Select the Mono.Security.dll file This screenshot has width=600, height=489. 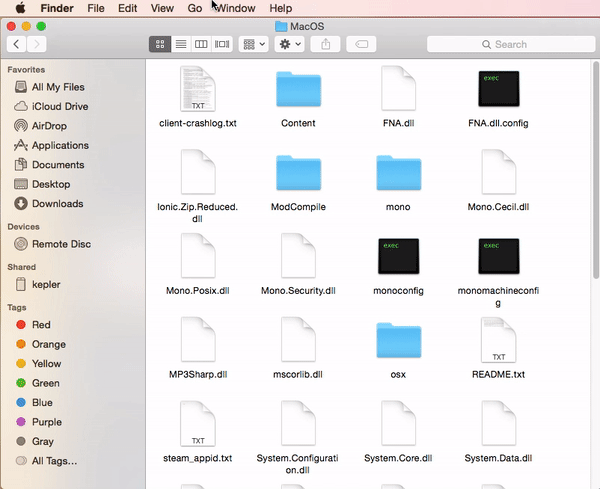point(298,256)
